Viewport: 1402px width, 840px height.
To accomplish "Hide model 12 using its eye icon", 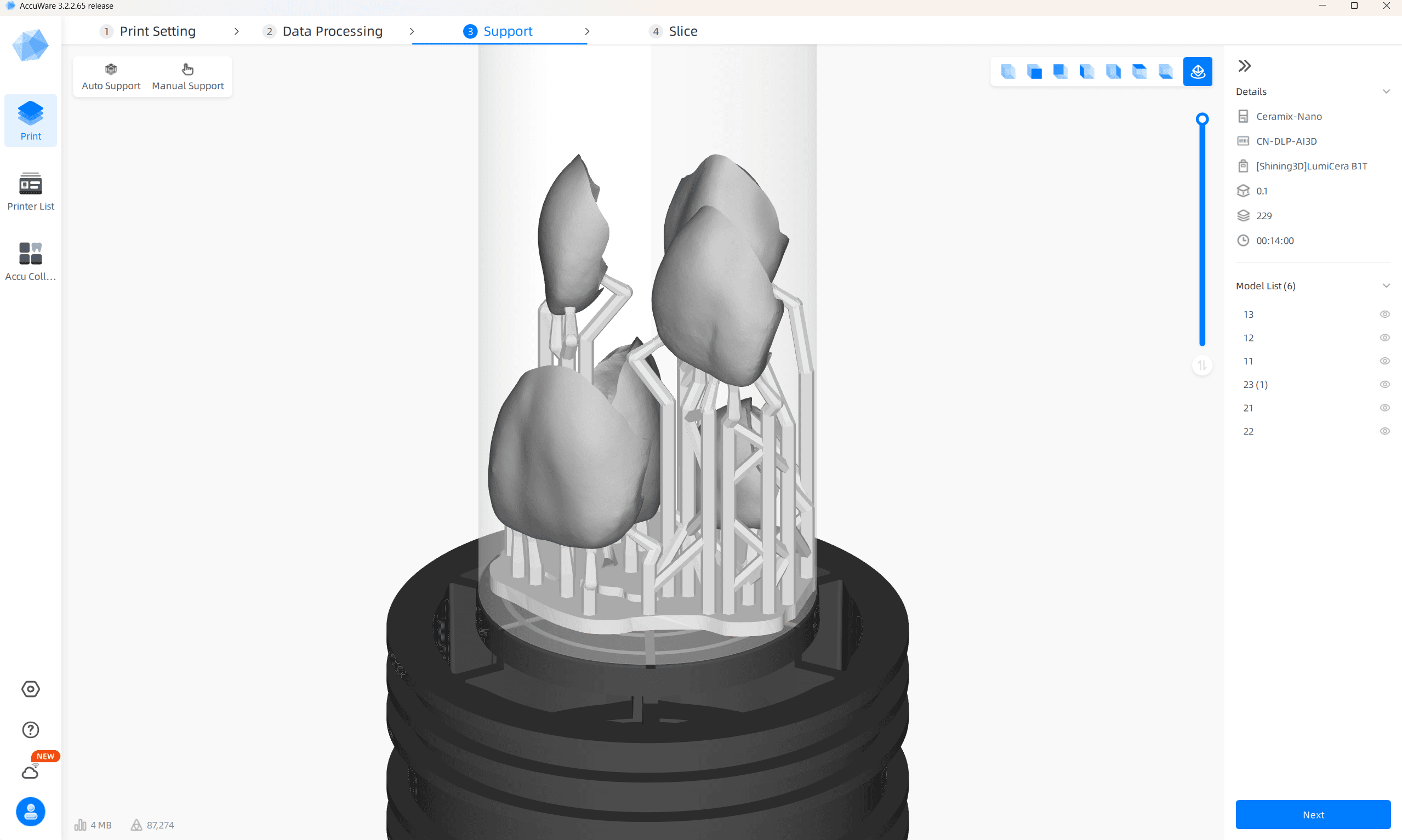I will tap(1384, 338).
